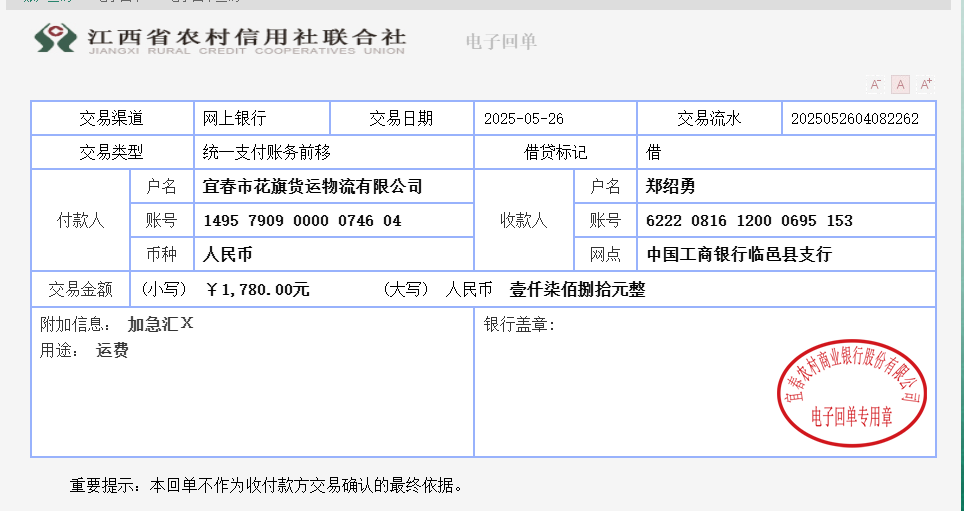Reset to normal font size A button
Image resolution: width=964 pixels, height=511 pixels.
900,84
